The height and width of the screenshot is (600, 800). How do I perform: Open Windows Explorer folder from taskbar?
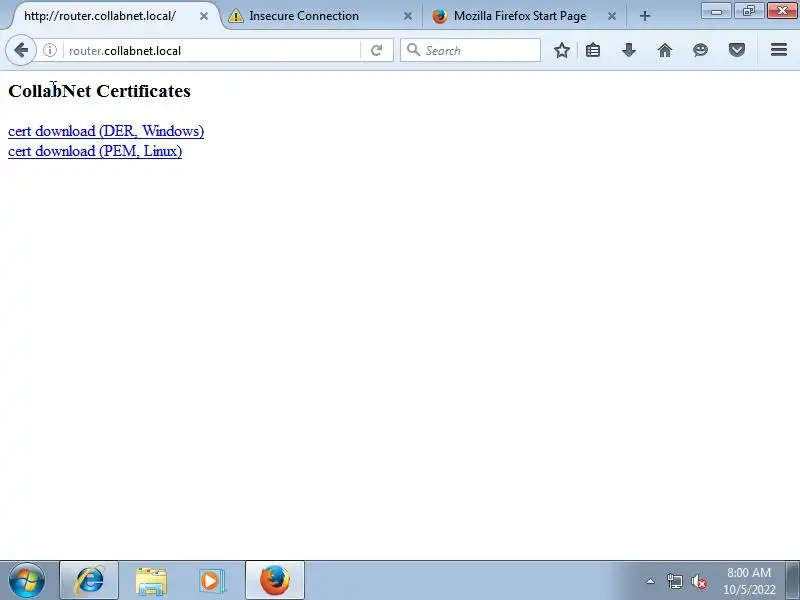(151, 580)
